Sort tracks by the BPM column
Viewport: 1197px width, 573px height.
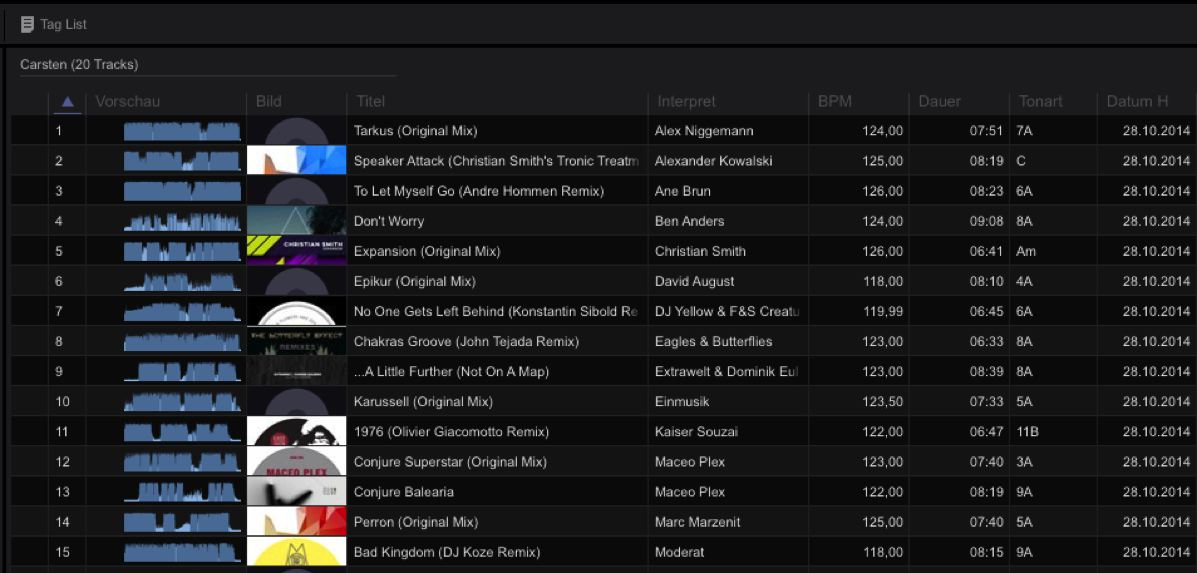coord(835,101)
